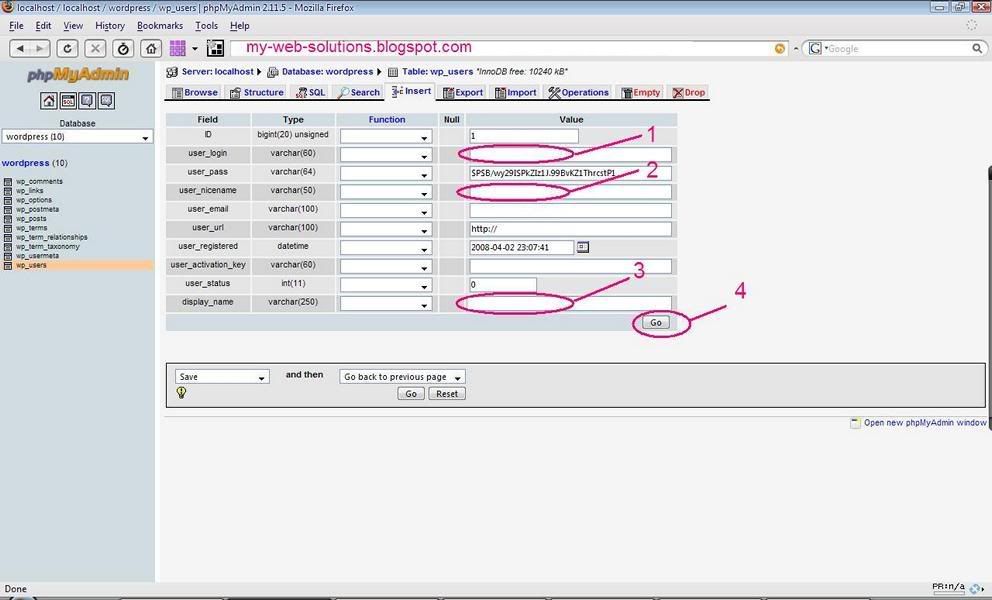The height and width of the screenshot is (600, 992).
Task: Open the Save action dropdown
Action: click(x=222, y=377)
